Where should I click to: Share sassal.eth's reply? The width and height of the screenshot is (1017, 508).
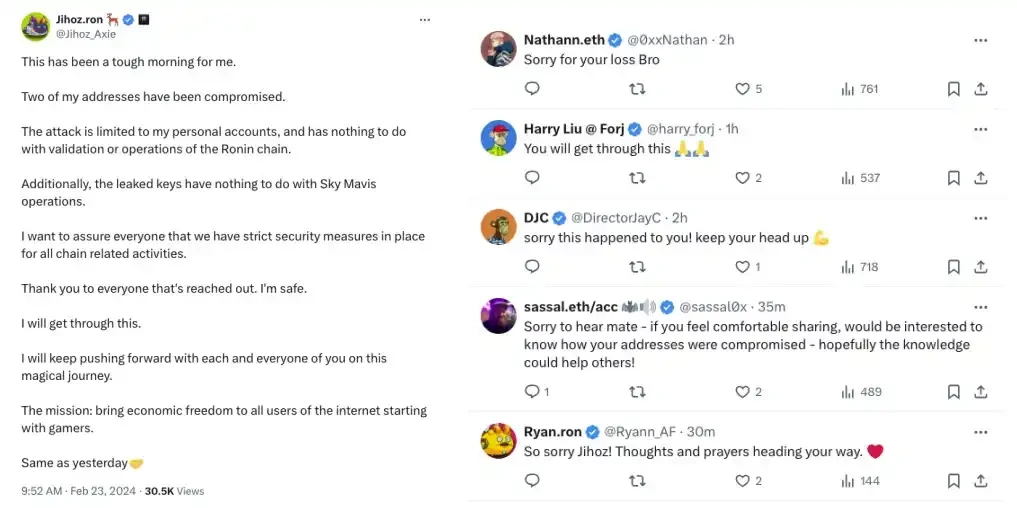981,392
